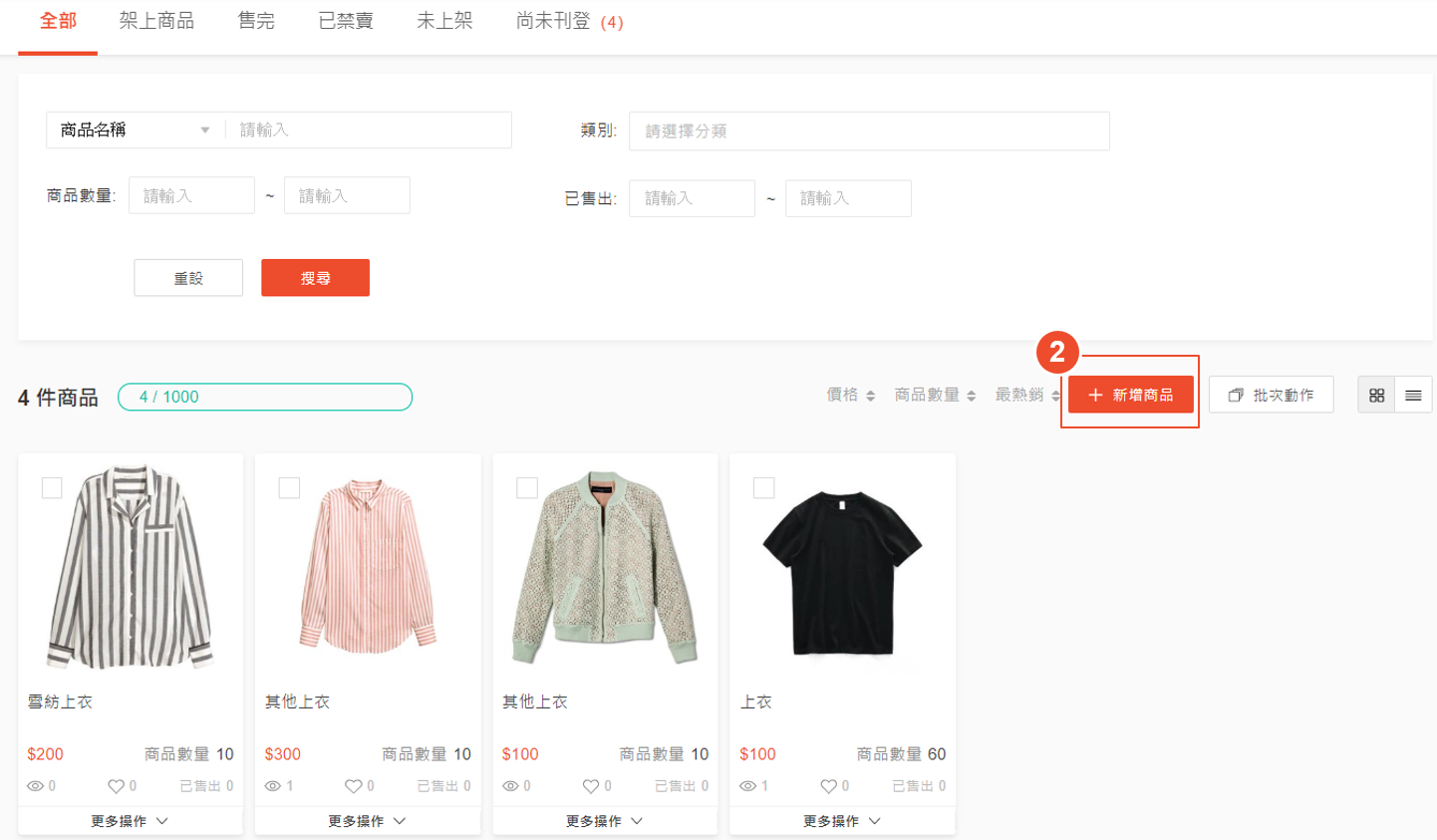
Task: Select checkbox on 雪紡上衣 card
Action: point(52,487)
